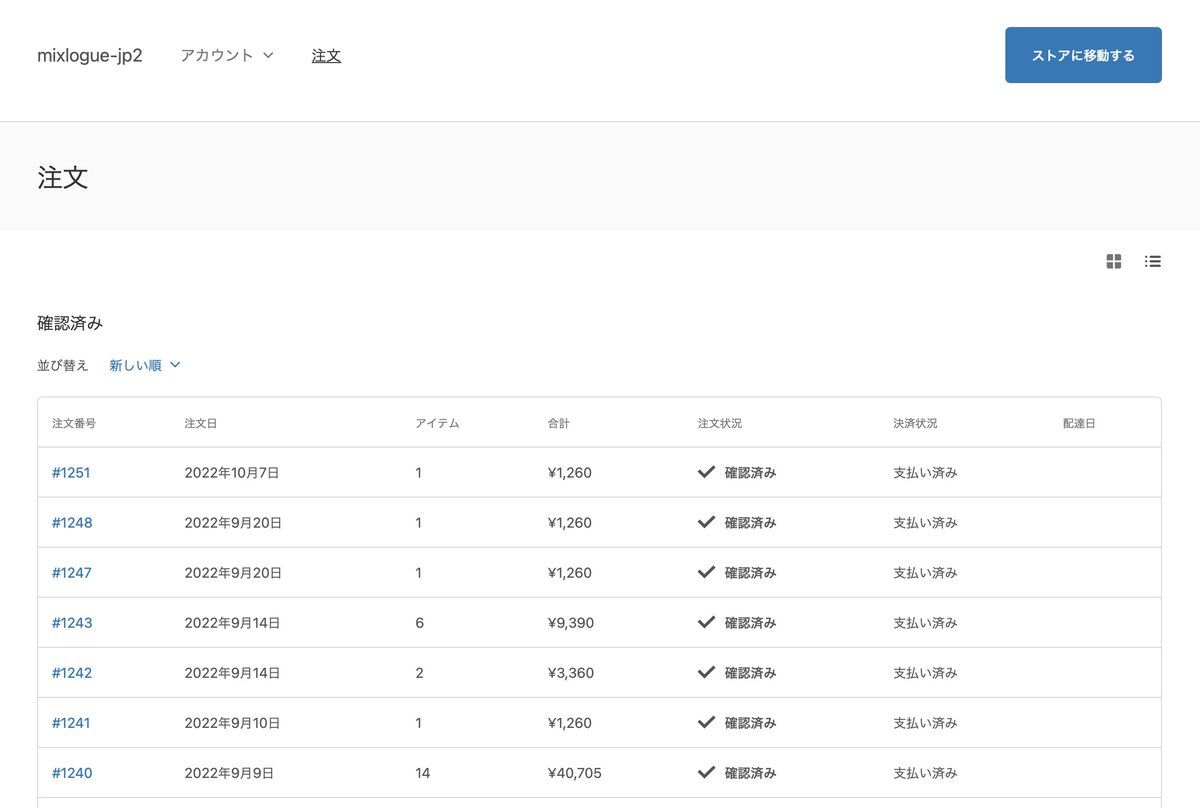This screenshot has height=808, width=1200.
Task: Click the checkmark icon in order #1240 row
Action: tap(706, 772)
